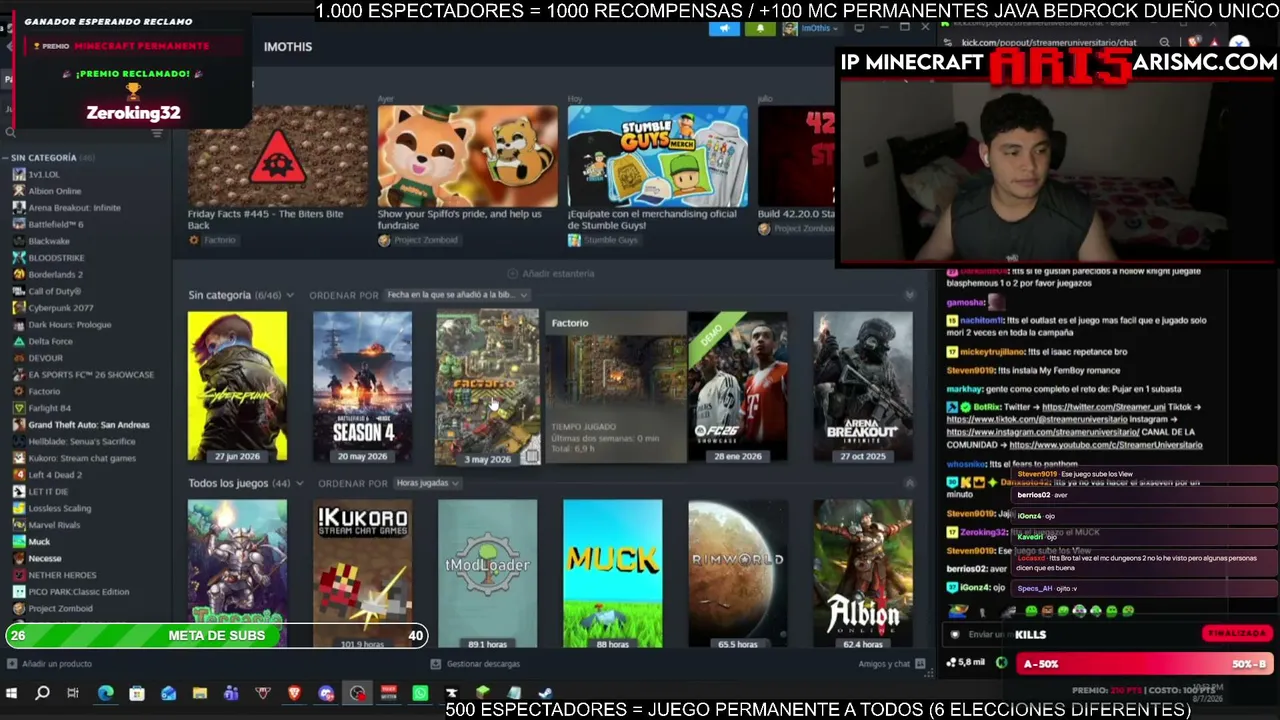The height and width of the screenshot is (720, 1280).
Task: Open the Kukoro Stream Chat Games cover
Action: pyautogui.click(x=362, y=573)
